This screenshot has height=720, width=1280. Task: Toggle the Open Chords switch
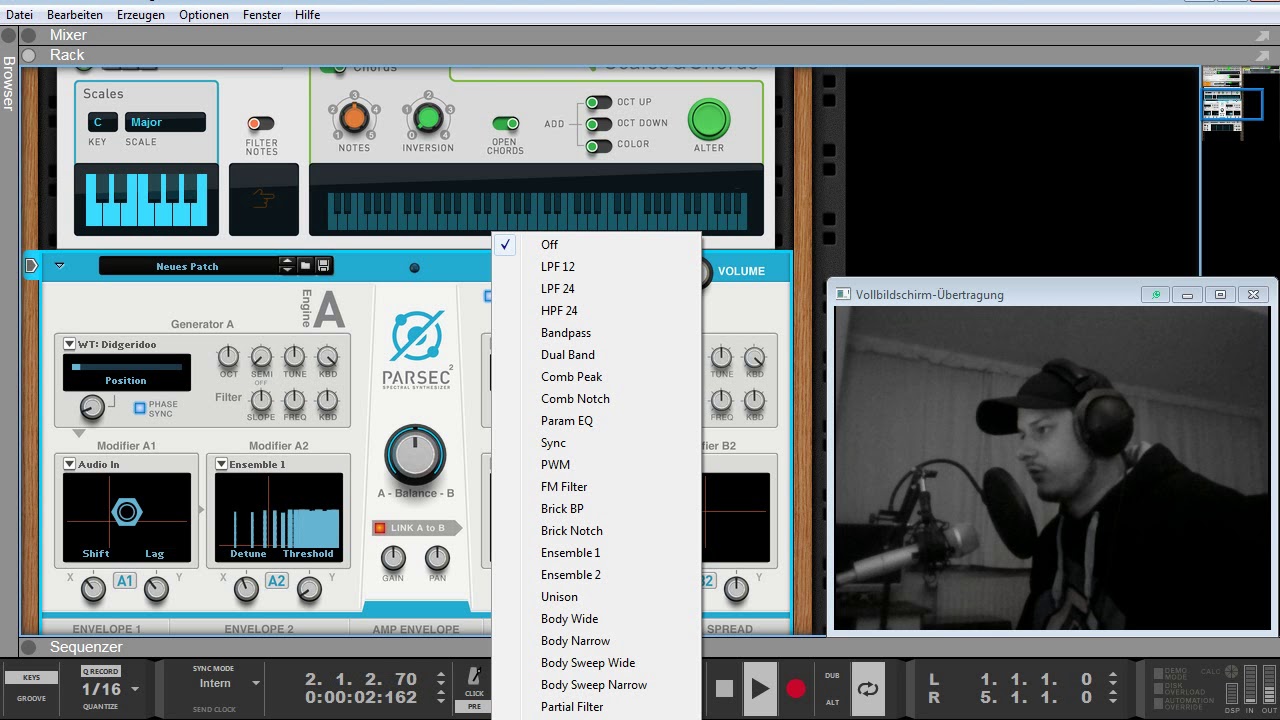coord(505,124)
